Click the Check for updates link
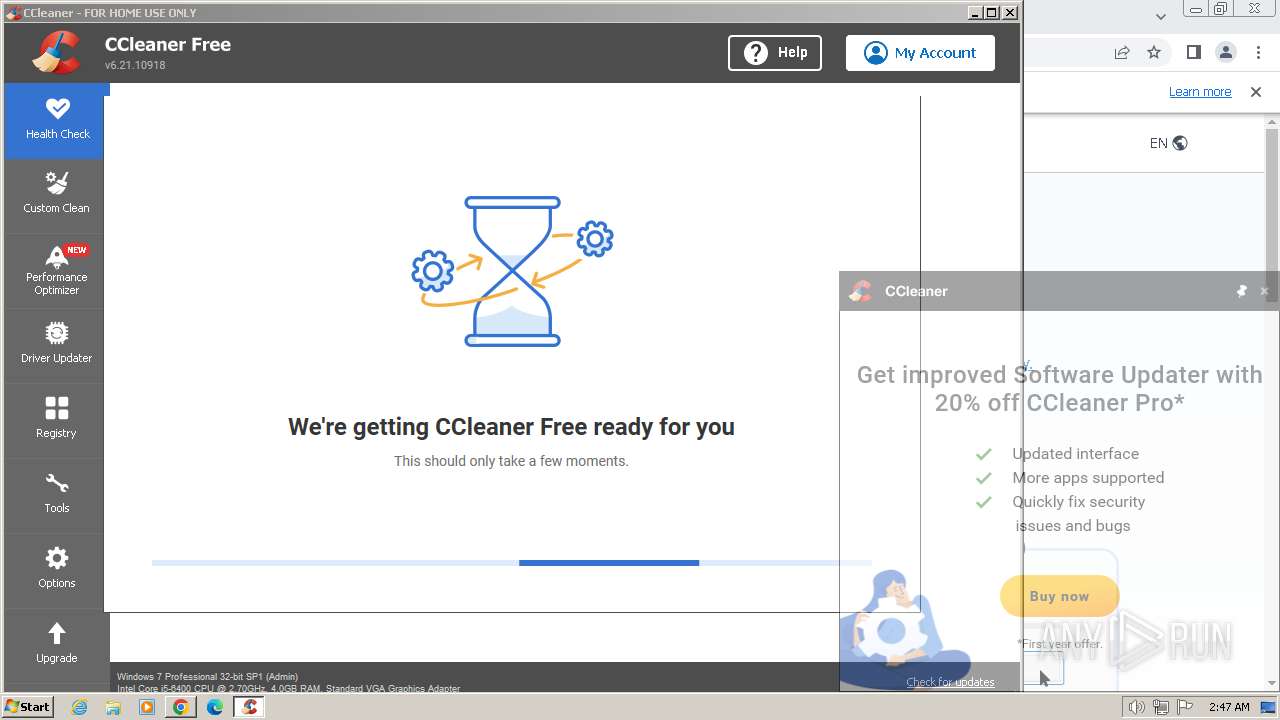Image resolution: width=1280 pixels, height=720 pixels. coord(950,682)
